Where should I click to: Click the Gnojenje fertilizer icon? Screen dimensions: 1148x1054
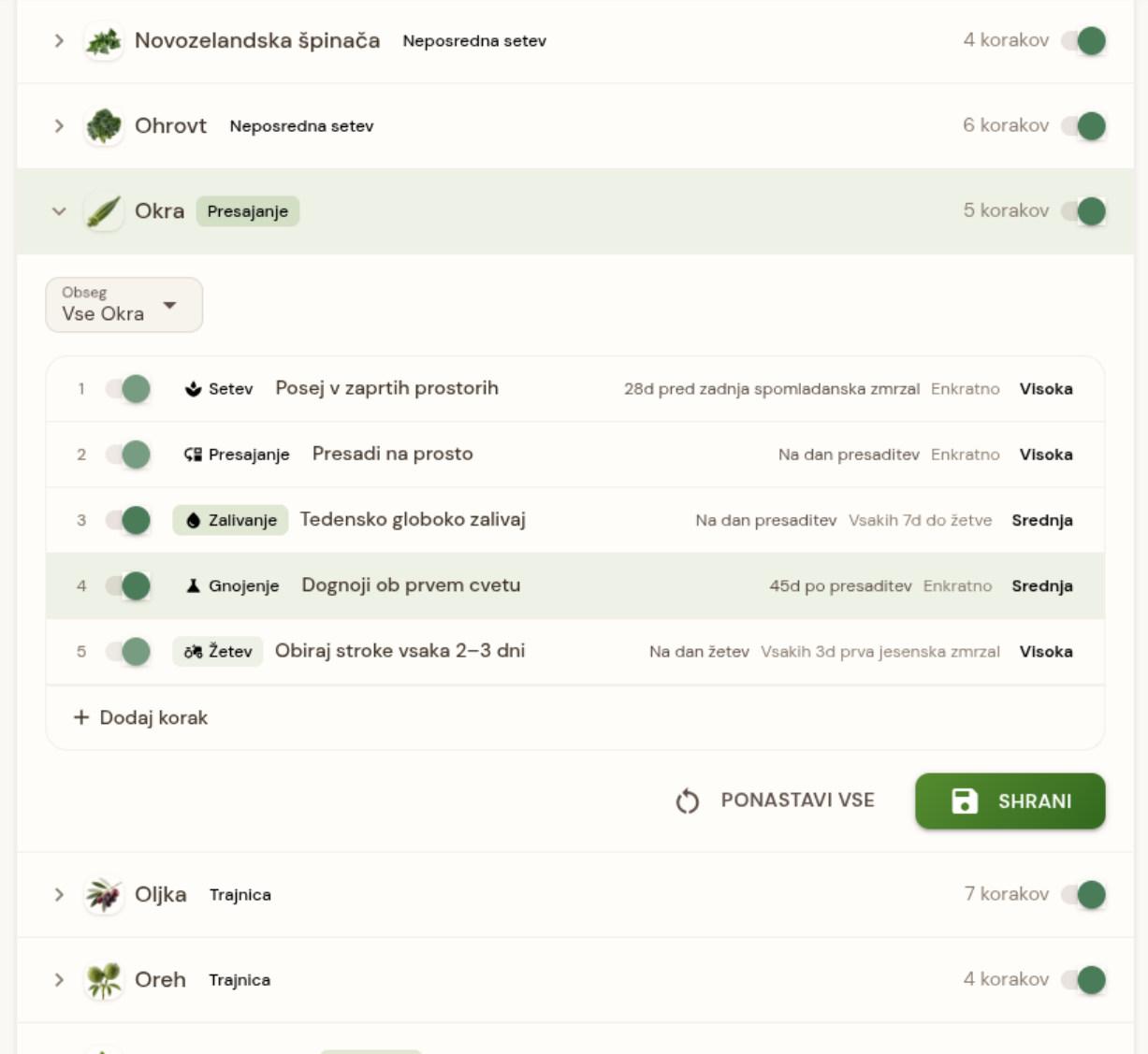click(193, 586)
